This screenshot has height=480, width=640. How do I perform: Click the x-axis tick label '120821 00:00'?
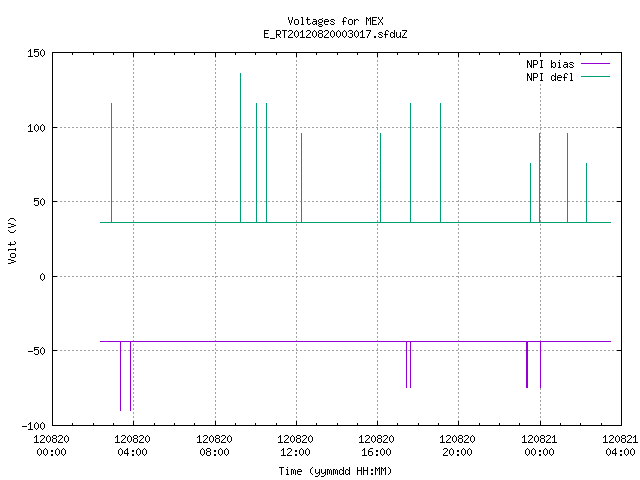539,445
